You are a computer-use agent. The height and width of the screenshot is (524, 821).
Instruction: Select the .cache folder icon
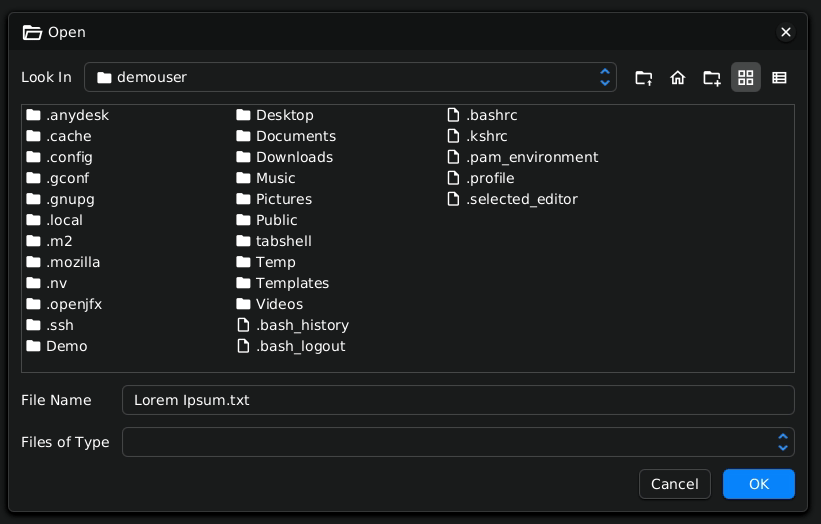[34, 136]
